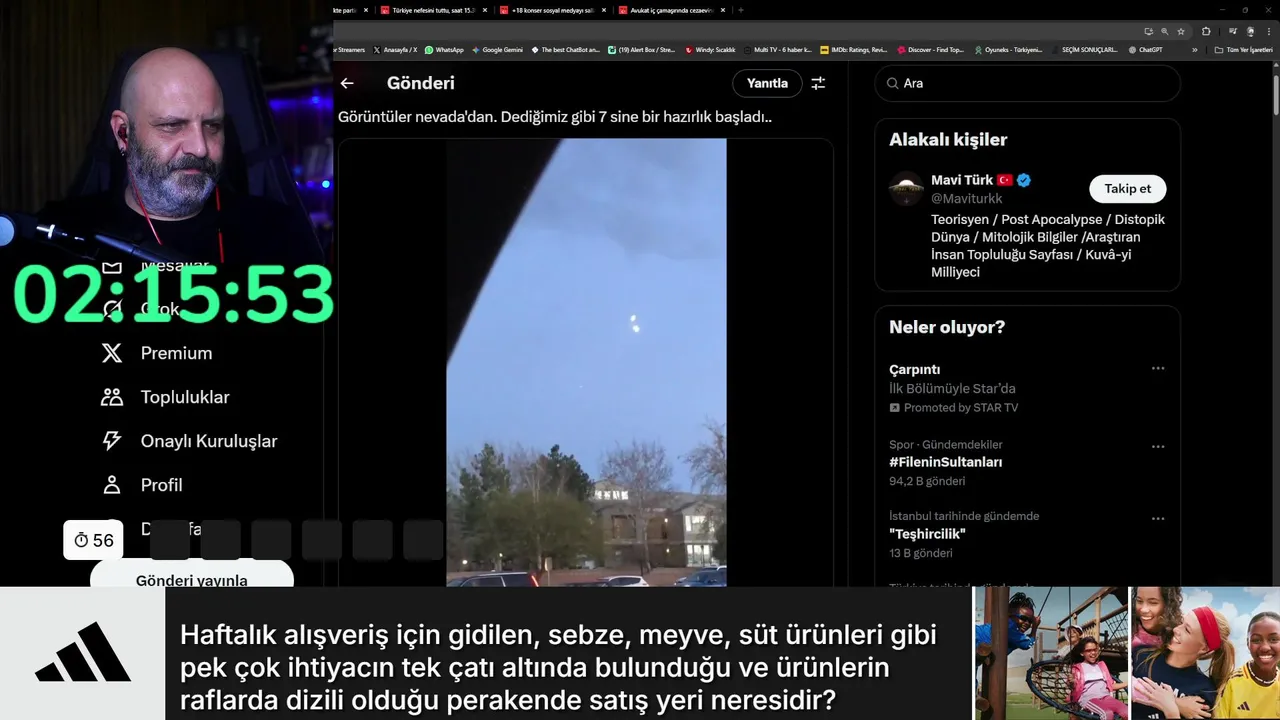This screenshot has height=720, width=1280.
Task: Open Topluluklar communities icon
Action: [112, 397]
